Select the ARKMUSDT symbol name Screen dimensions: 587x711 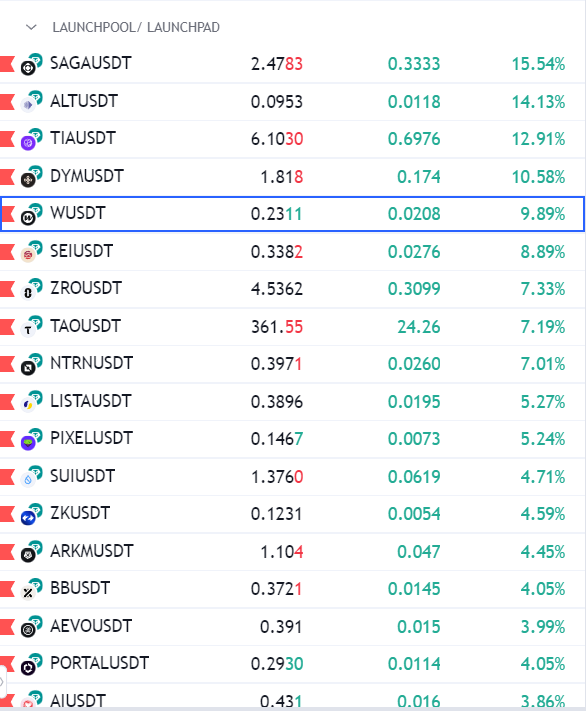[x=92, y=551]
